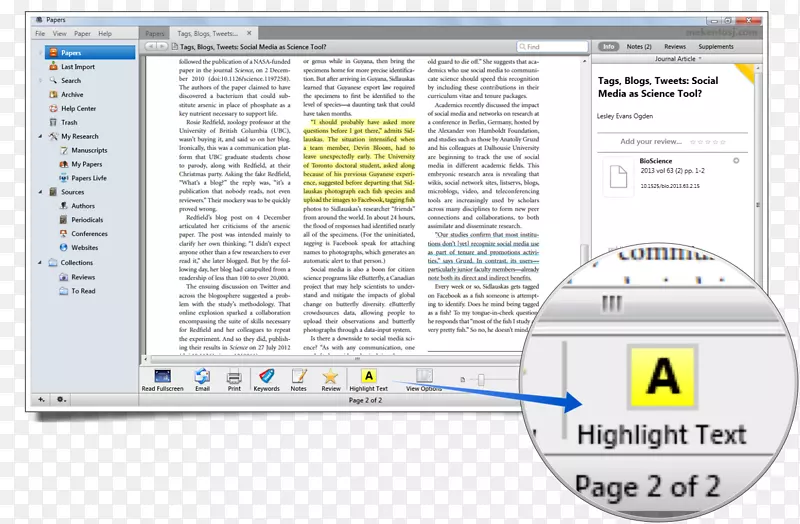Browse by Authors
Image resolution: width=800 pixels, height=524 pixels.
click(x=83, y=206)
